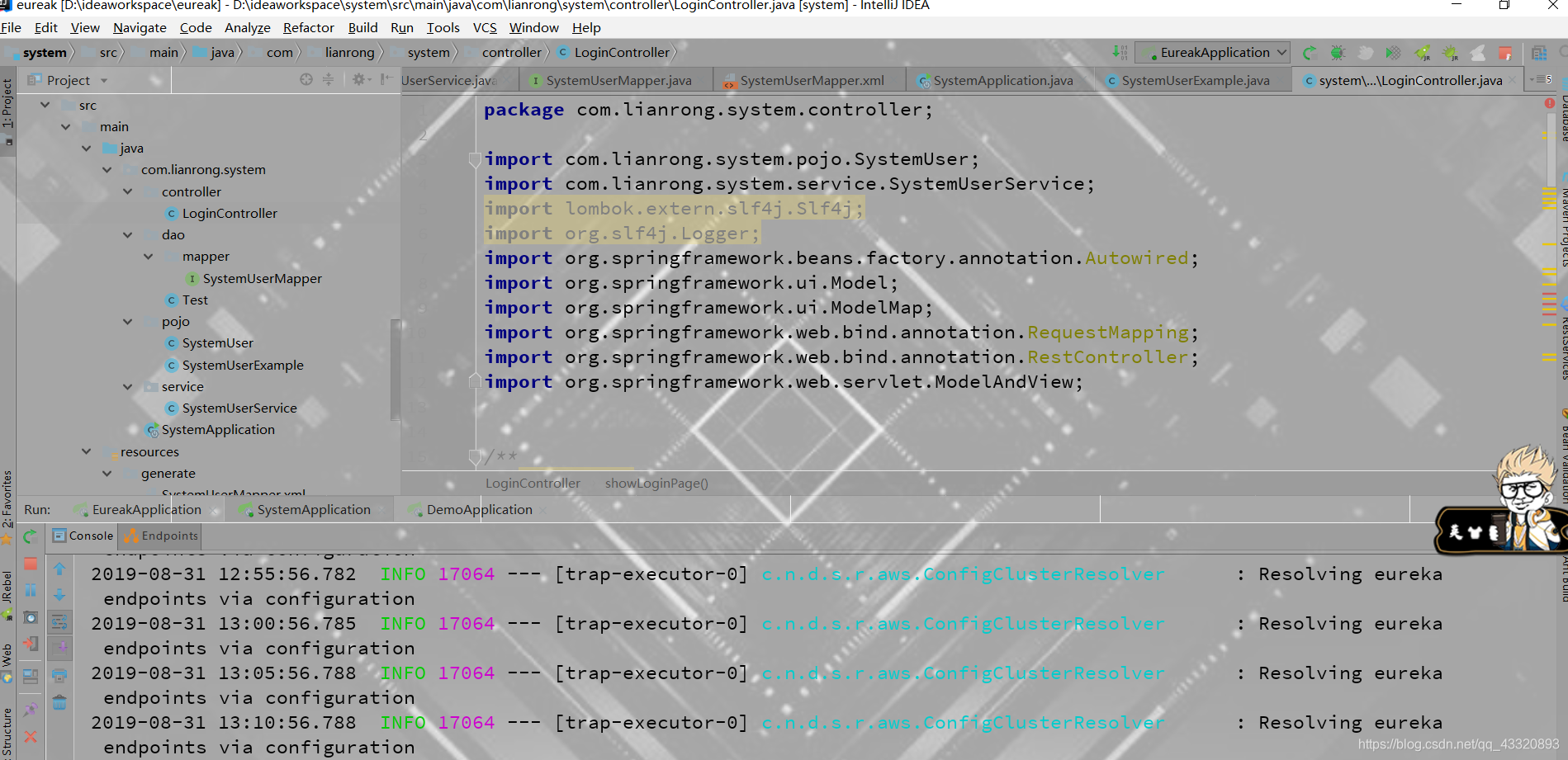Click the controller breadcrumb in navigation bar
This screenshot has height=760, width=1568.
click(x=511, y=52)
